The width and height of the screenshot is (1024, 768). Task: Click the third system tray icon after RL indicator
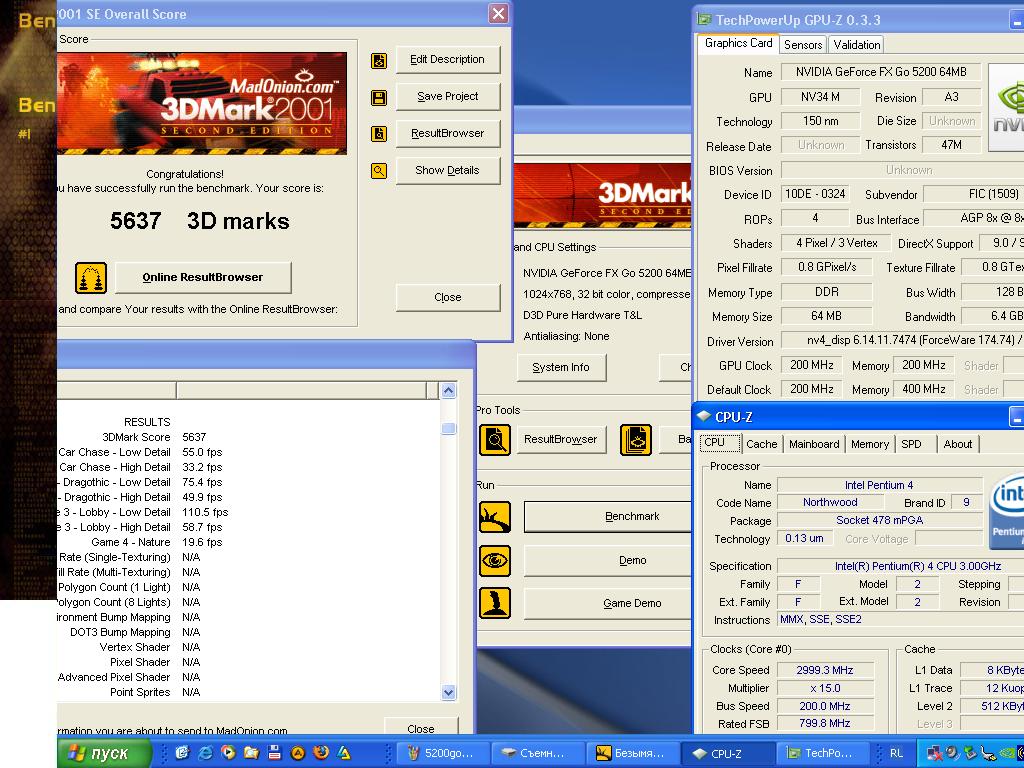(x=970, y=754)
